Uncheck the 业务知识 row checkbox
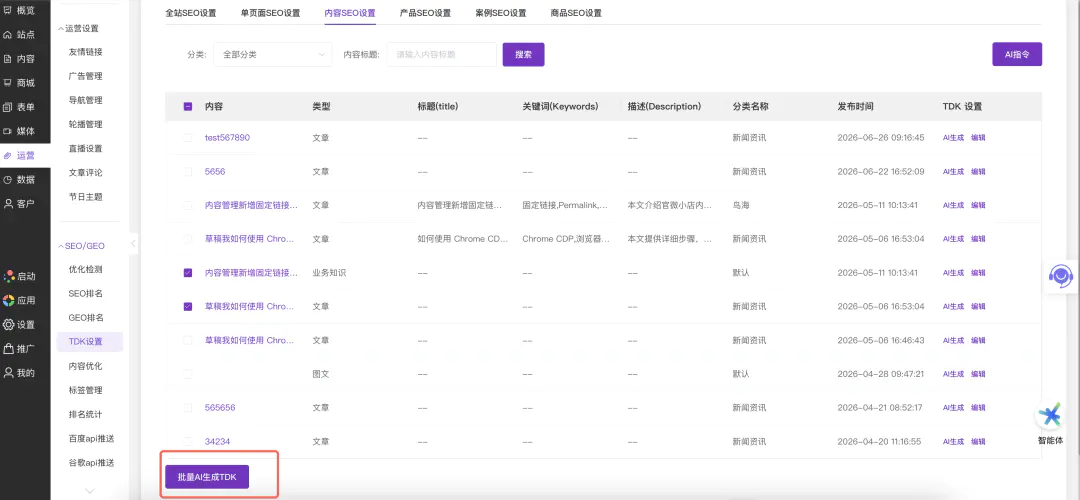Image resolution: width=1080 pixels, height=500 pixels. click(188, 273)
